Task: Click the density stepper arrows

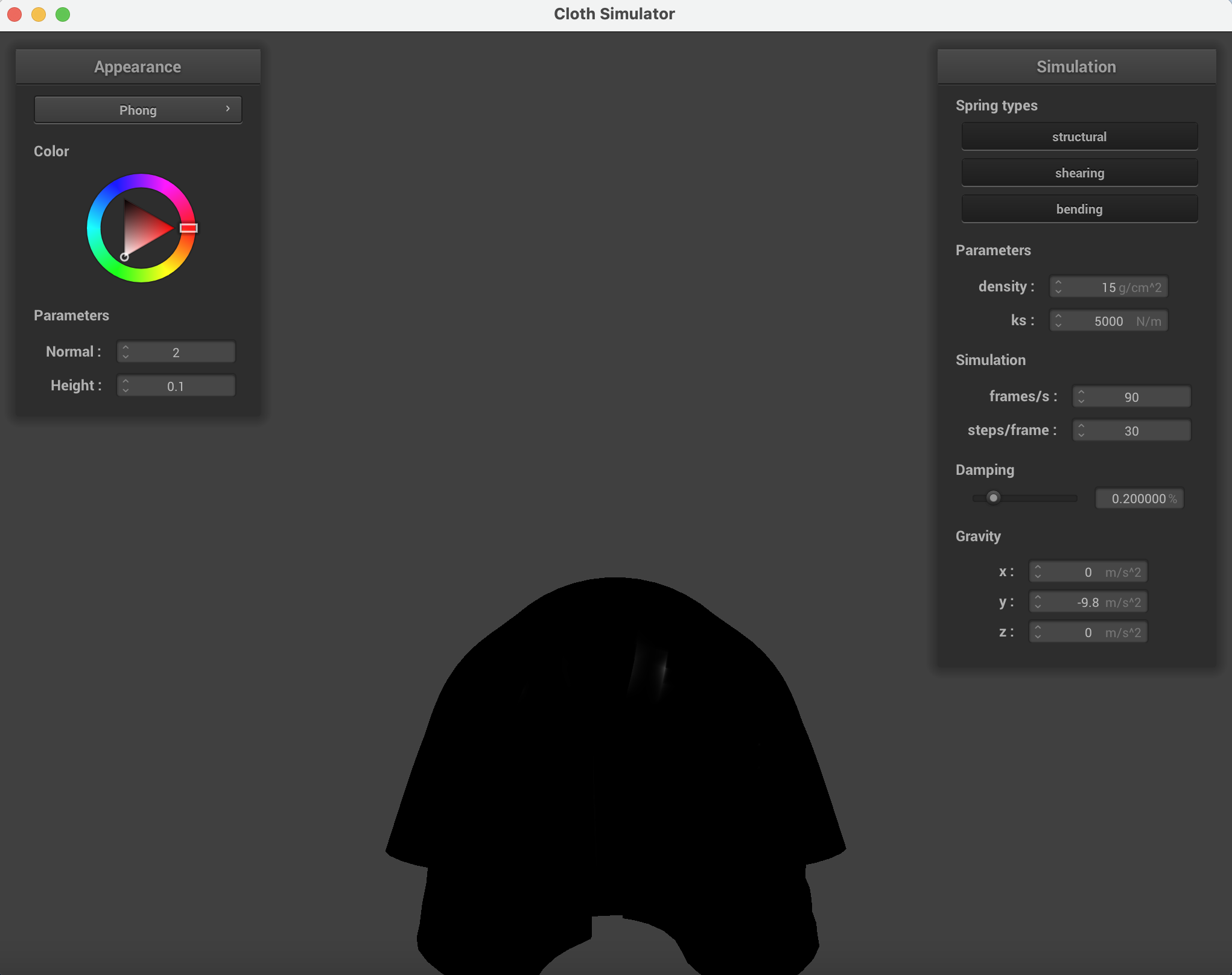Action: click(x=1058, y=287)
